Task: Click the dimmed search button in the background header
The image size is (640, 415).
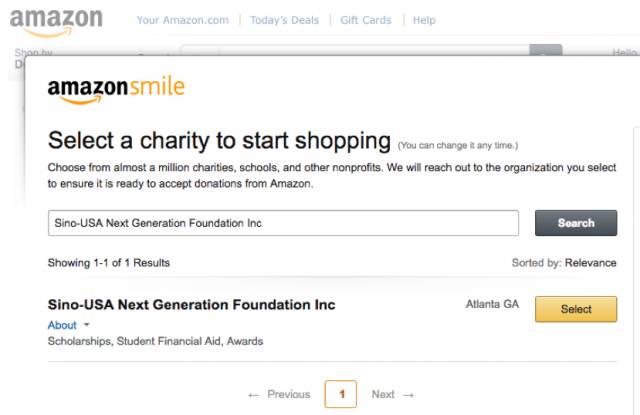Action: tap(546, 50)
